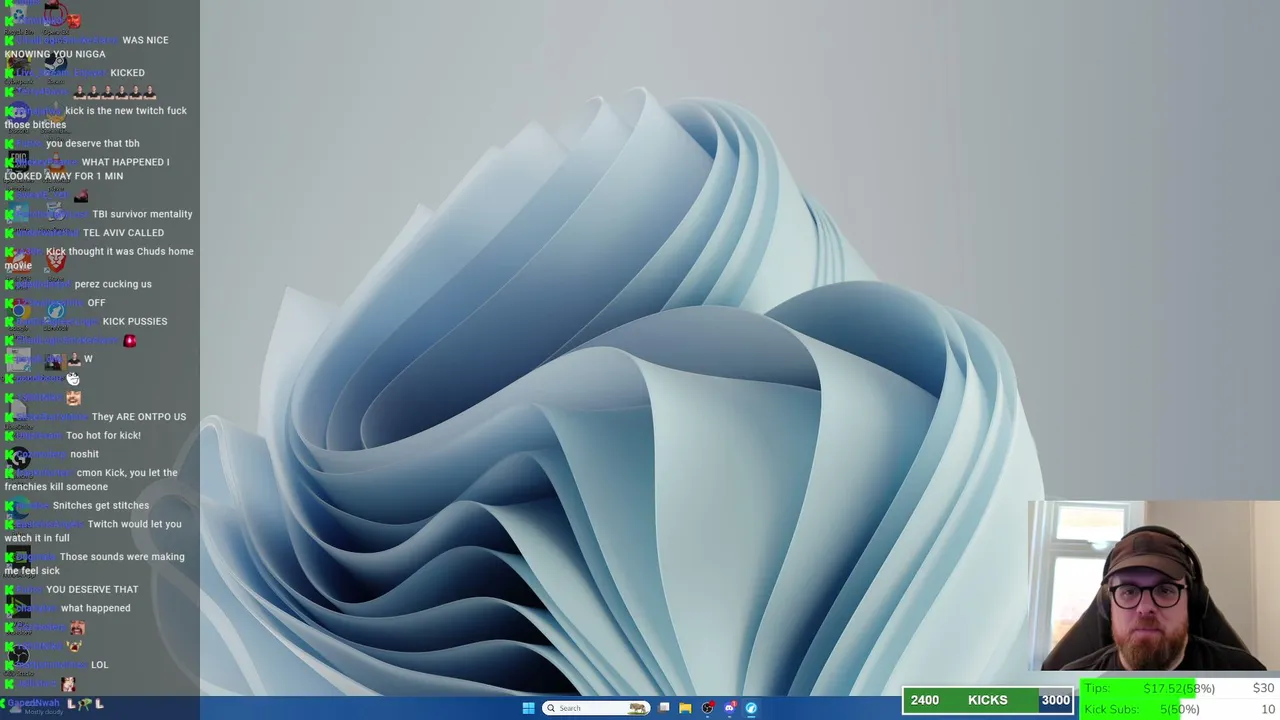Image resolution: width=1280 pixels, height=720 pixels.
Task: Switch to OBS Studio on the taskbar
Action: (708, 708)
